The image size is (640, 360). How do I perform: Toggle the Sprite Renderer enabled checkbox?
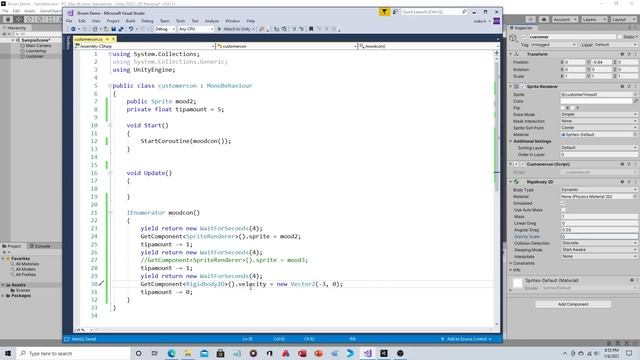click(x=523, y=87)
